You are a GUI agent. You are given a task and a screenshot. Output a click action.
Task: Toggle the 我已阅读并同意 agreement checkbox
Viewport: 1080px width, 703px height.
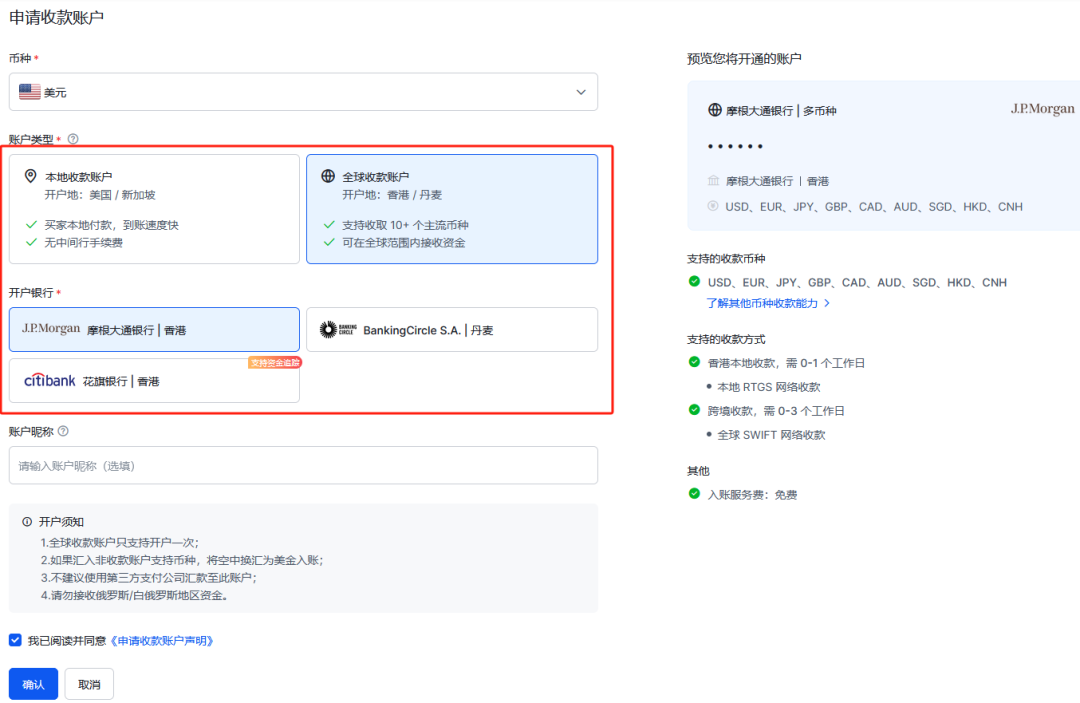(x=15, y=640)
